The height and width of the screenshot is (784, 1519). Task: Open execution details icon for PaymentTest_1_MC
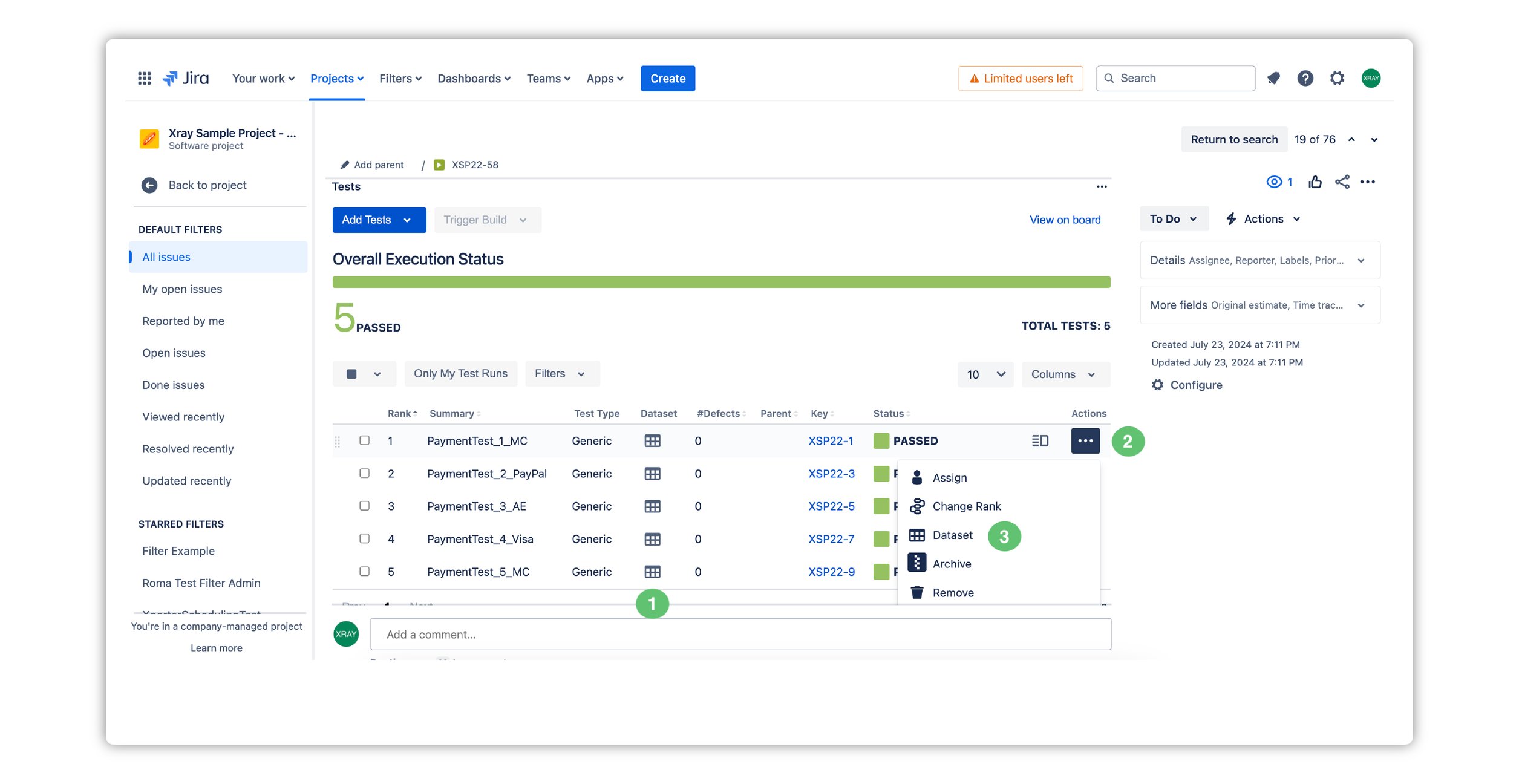(x=1039, y=441)
